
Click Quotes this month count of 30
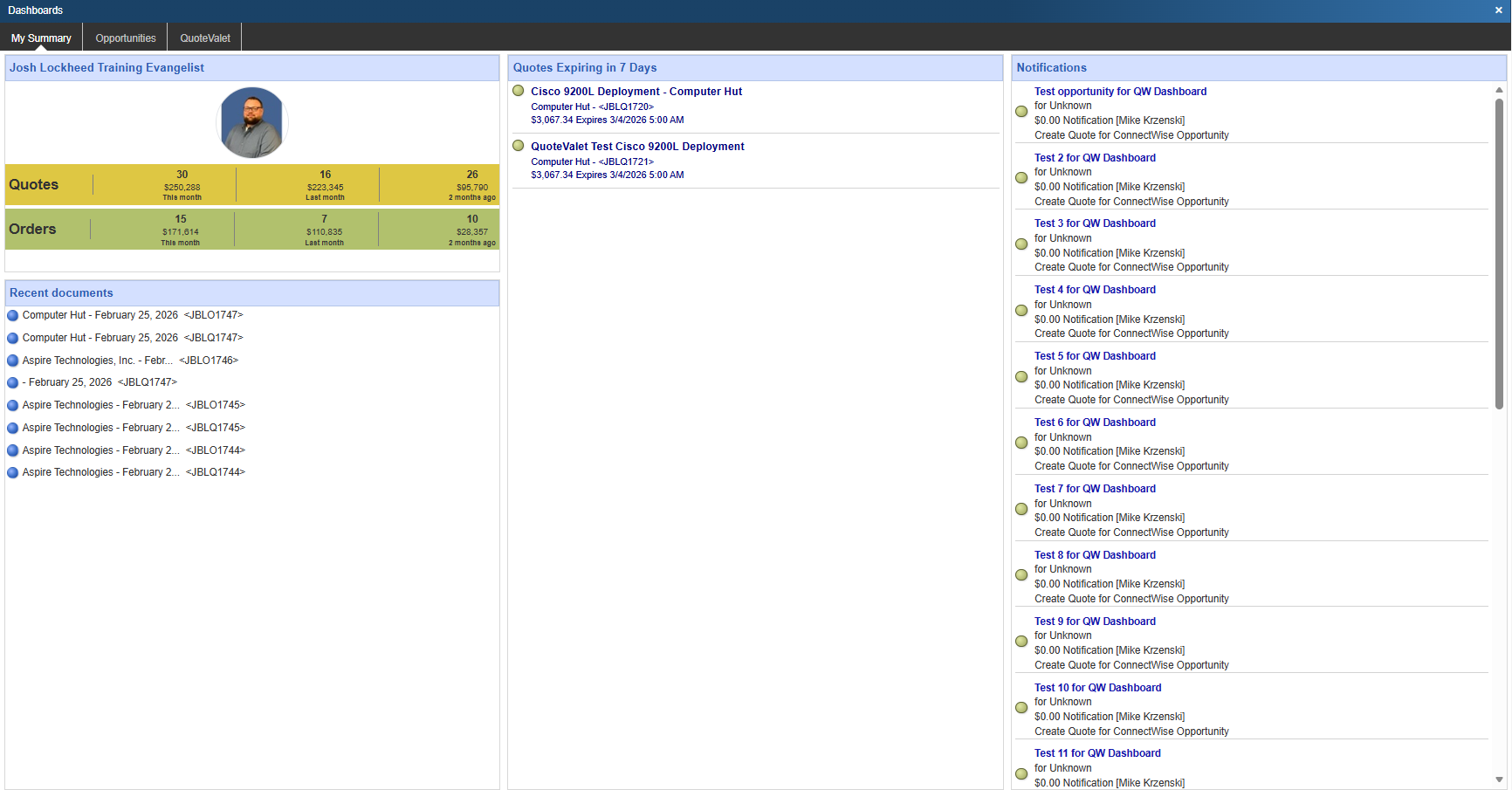[x=182, y=175]
